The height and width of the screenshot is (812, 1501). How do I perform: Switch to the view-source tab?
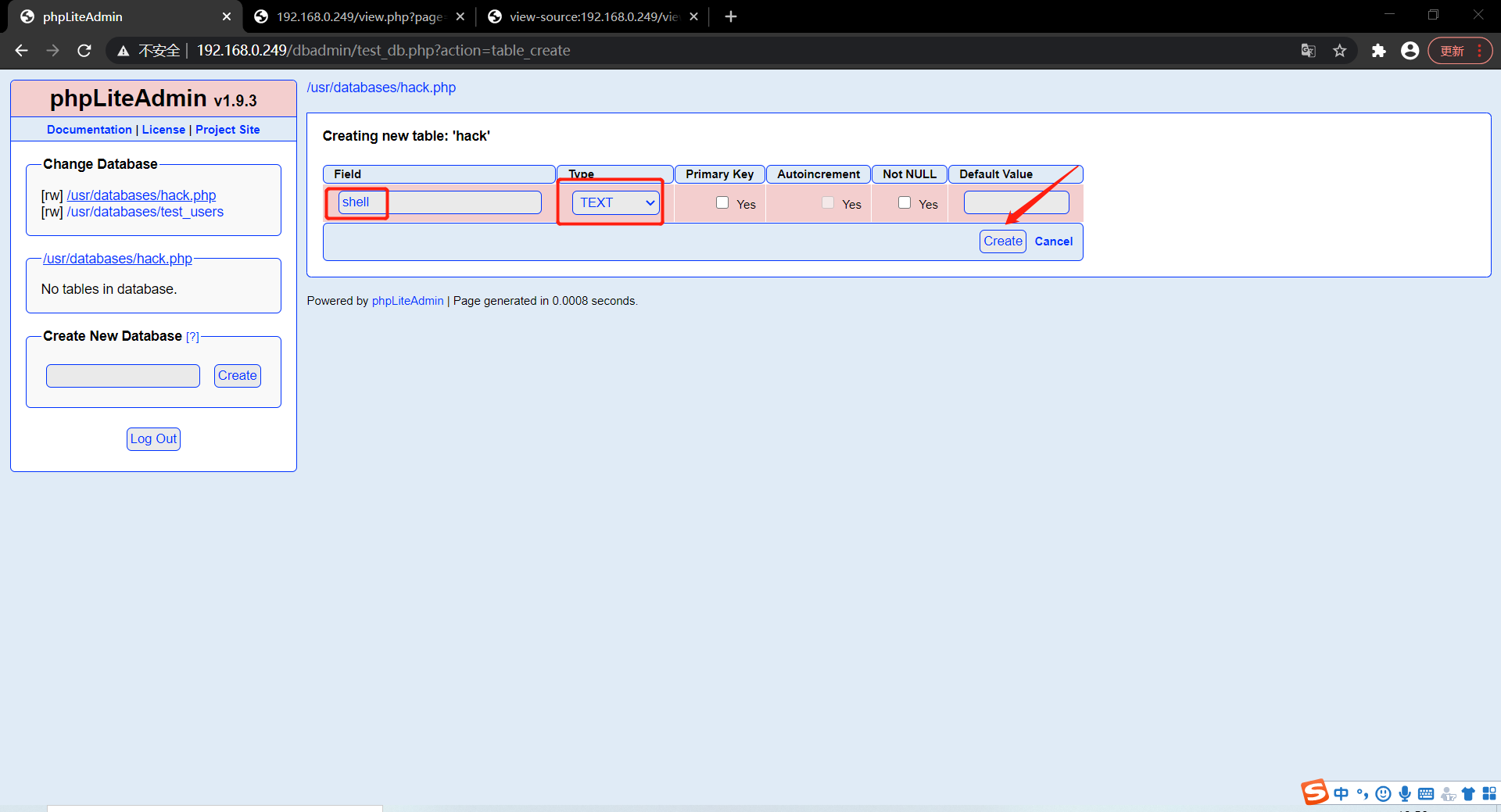pyautogui.click(x=594, y=16)
